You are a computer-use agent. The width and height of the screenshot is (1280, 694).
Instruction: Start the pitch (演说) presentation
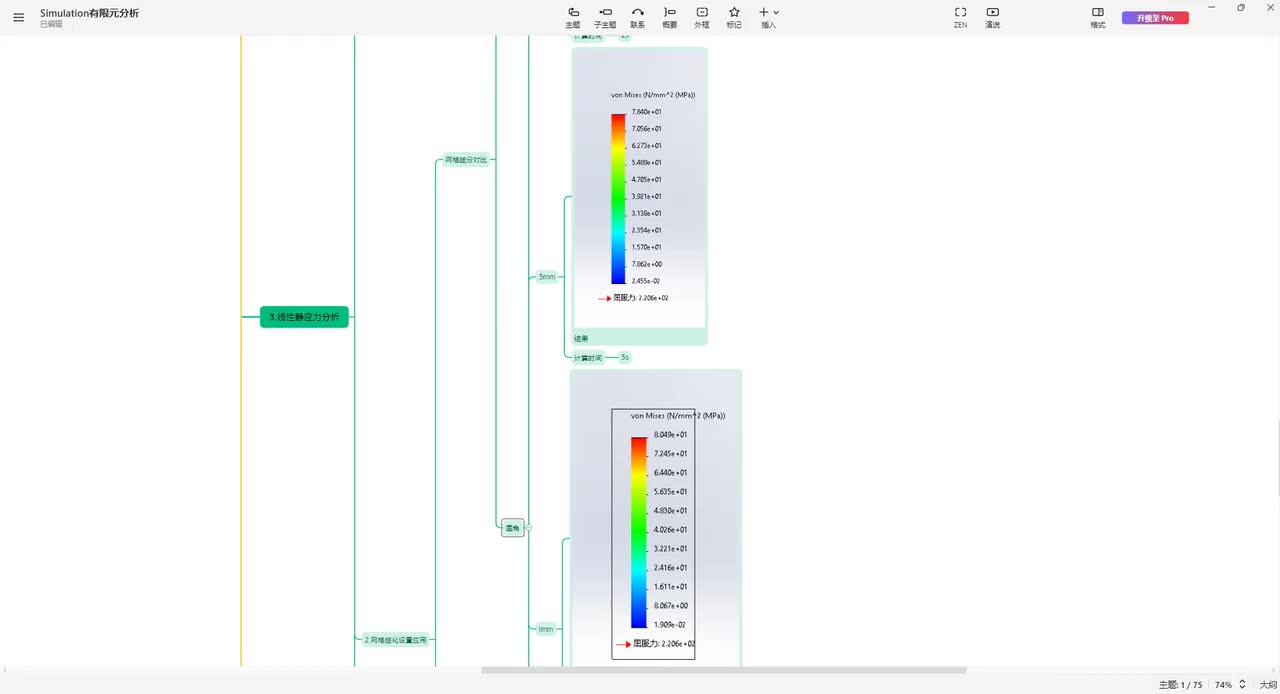tap(993, 17)
